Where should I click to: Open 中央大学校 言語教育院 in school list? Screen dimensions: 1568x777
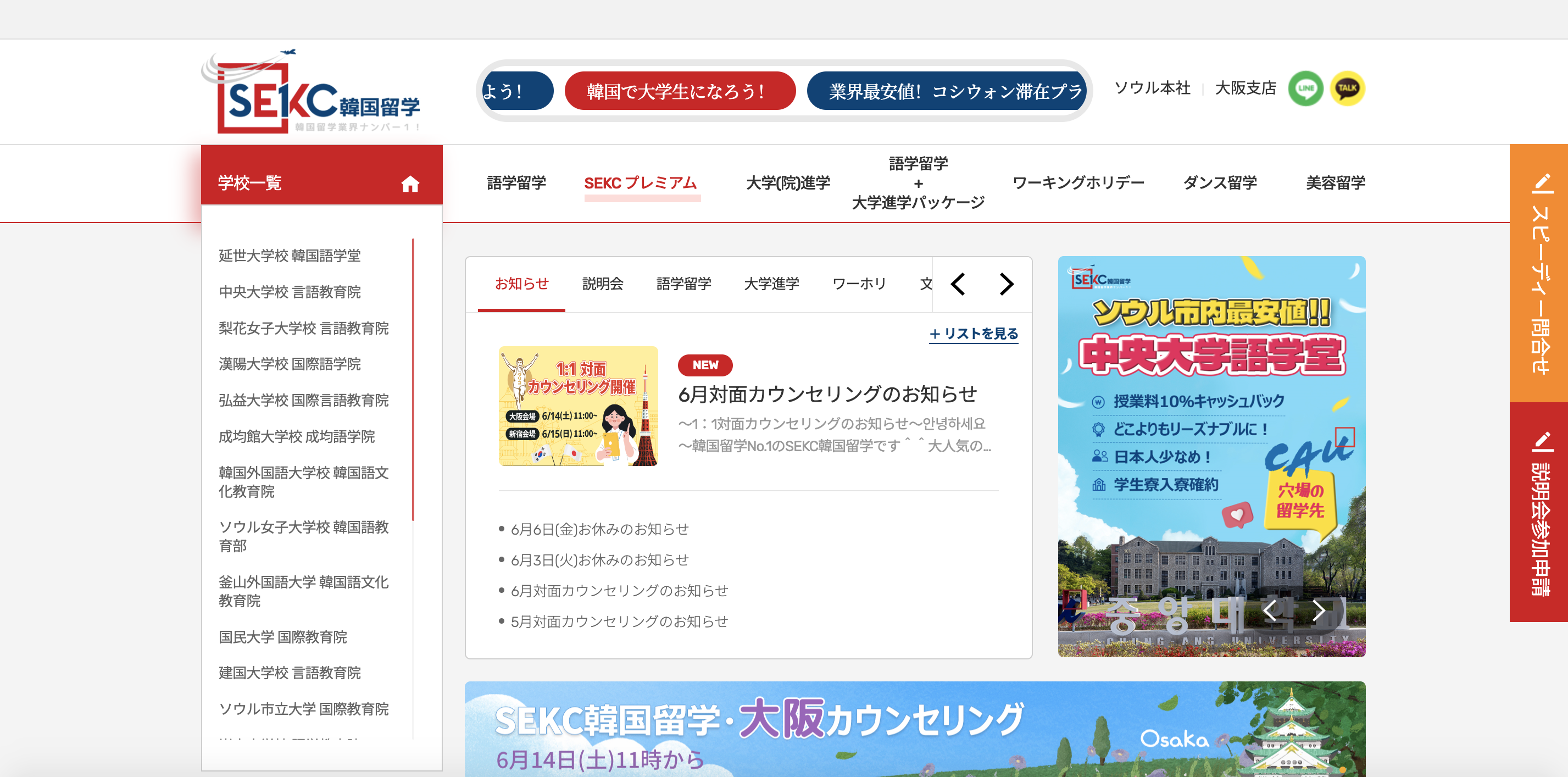(x=290, y=292)
